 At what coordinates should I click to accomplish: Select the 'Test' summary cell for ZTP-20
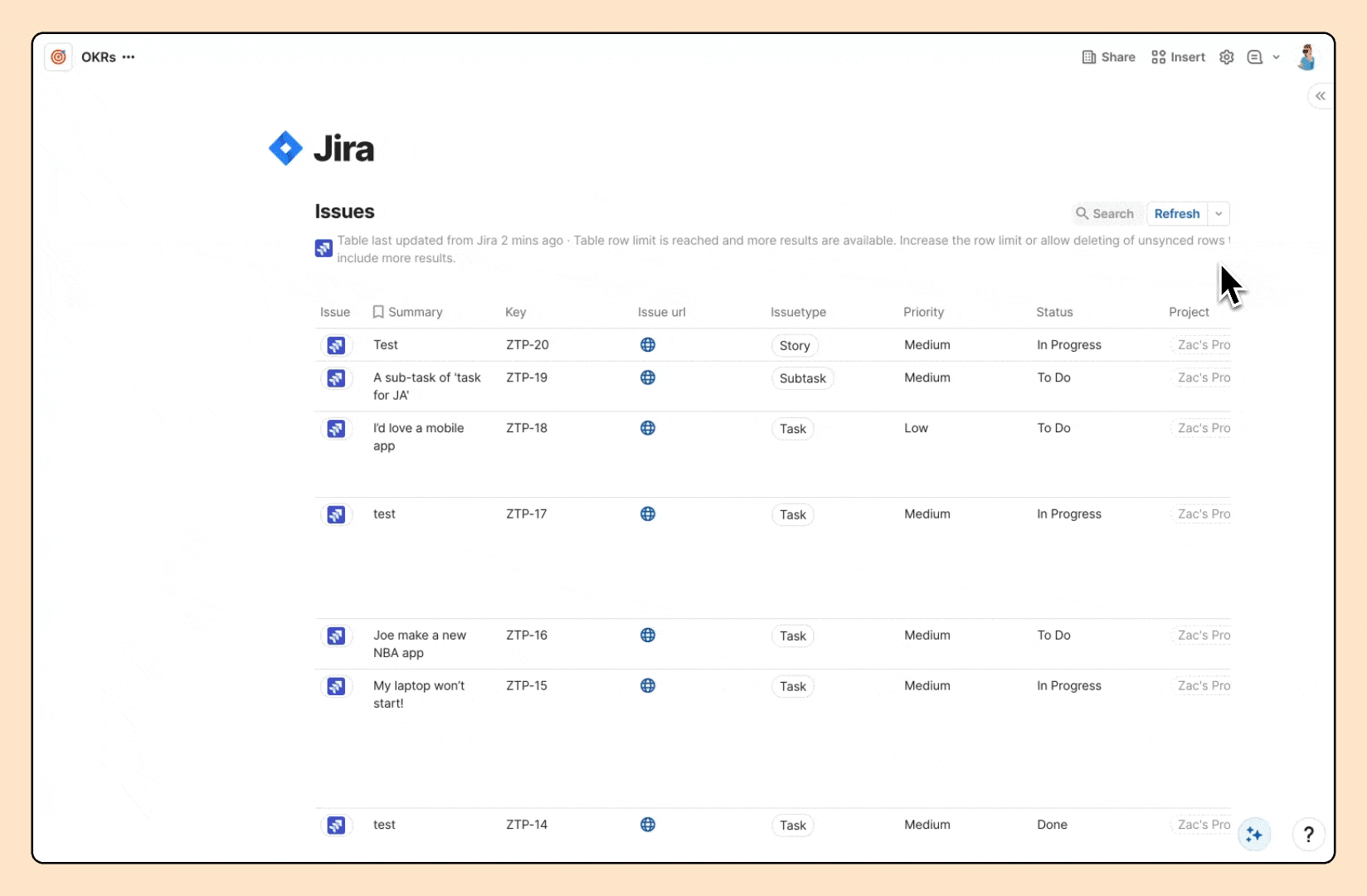[x=386, y=344]
